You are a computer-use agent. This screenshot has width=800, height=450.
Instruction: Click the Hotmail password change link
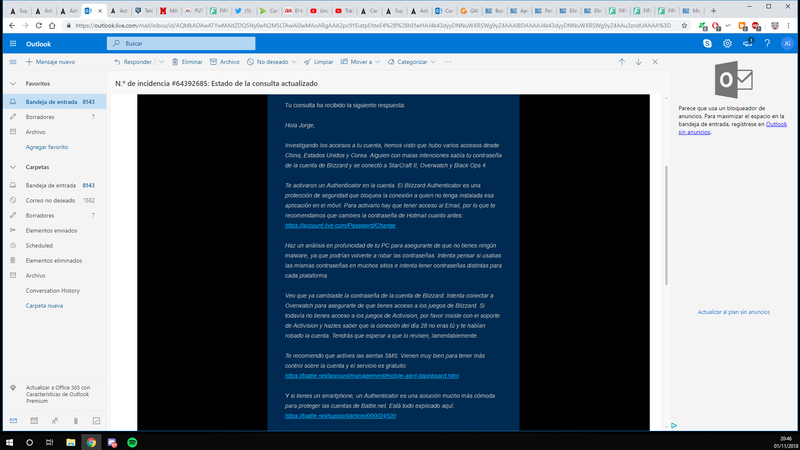[340, 226]
